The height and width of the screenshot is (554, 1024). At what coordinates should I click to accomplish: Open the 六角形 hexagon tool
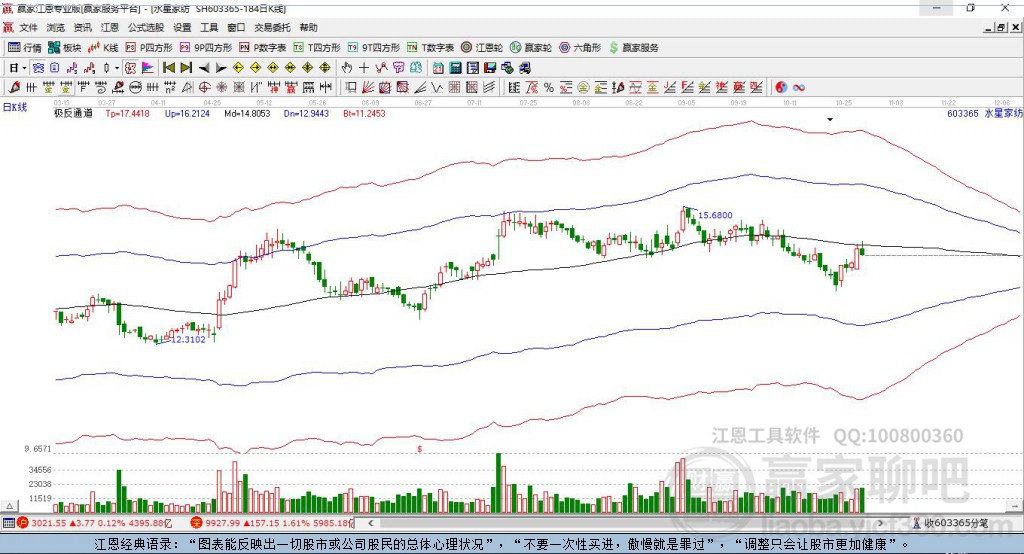[x=580, y=48]
